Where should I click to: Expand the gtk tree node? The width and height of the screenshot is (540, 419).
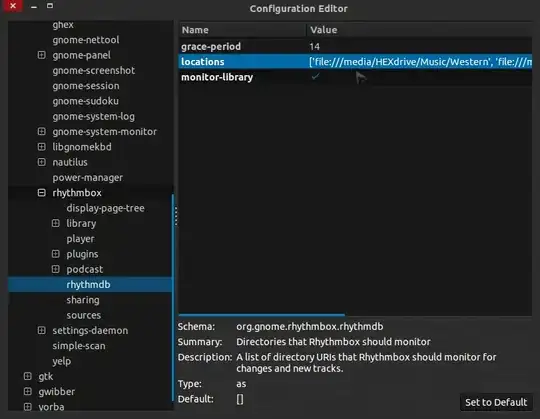tap(28, 376)
